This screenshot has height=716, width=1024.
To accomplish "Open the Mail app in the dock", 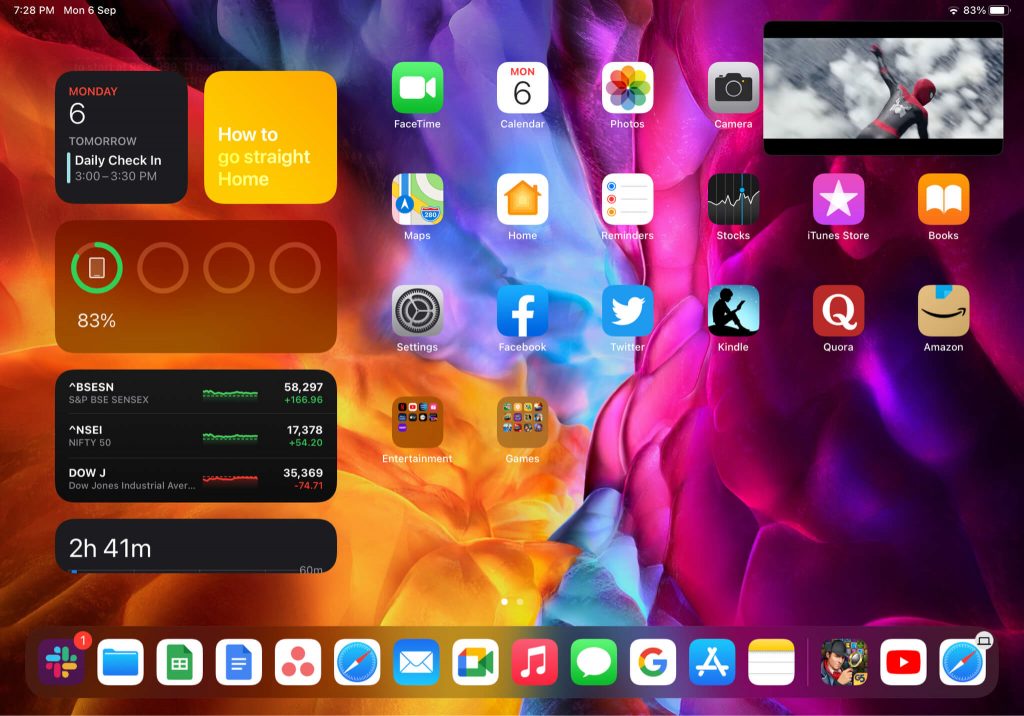I will tap(416, 662).
